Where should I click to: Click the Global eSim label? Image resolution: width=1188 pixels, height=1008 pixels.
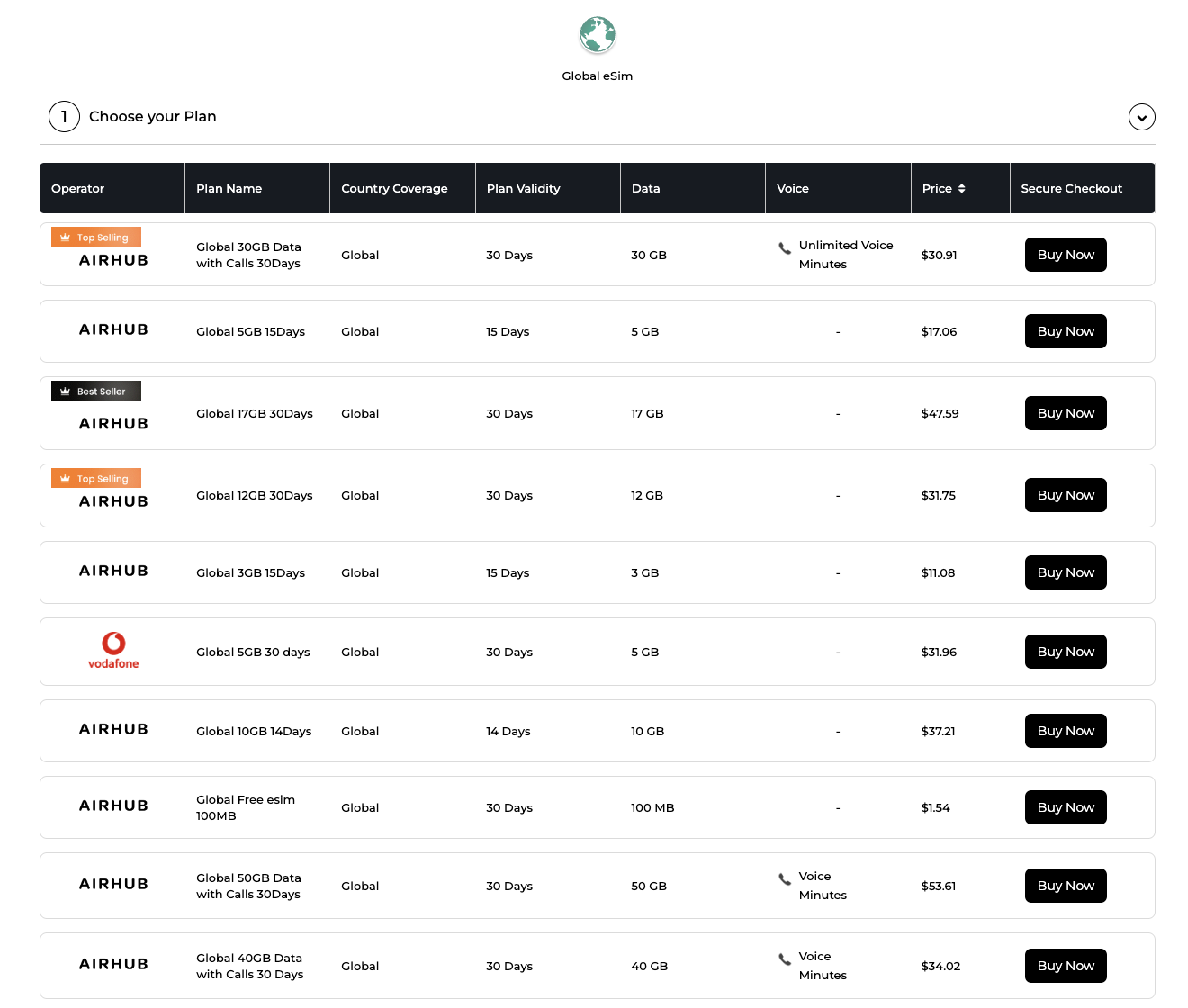click(598, 76)
